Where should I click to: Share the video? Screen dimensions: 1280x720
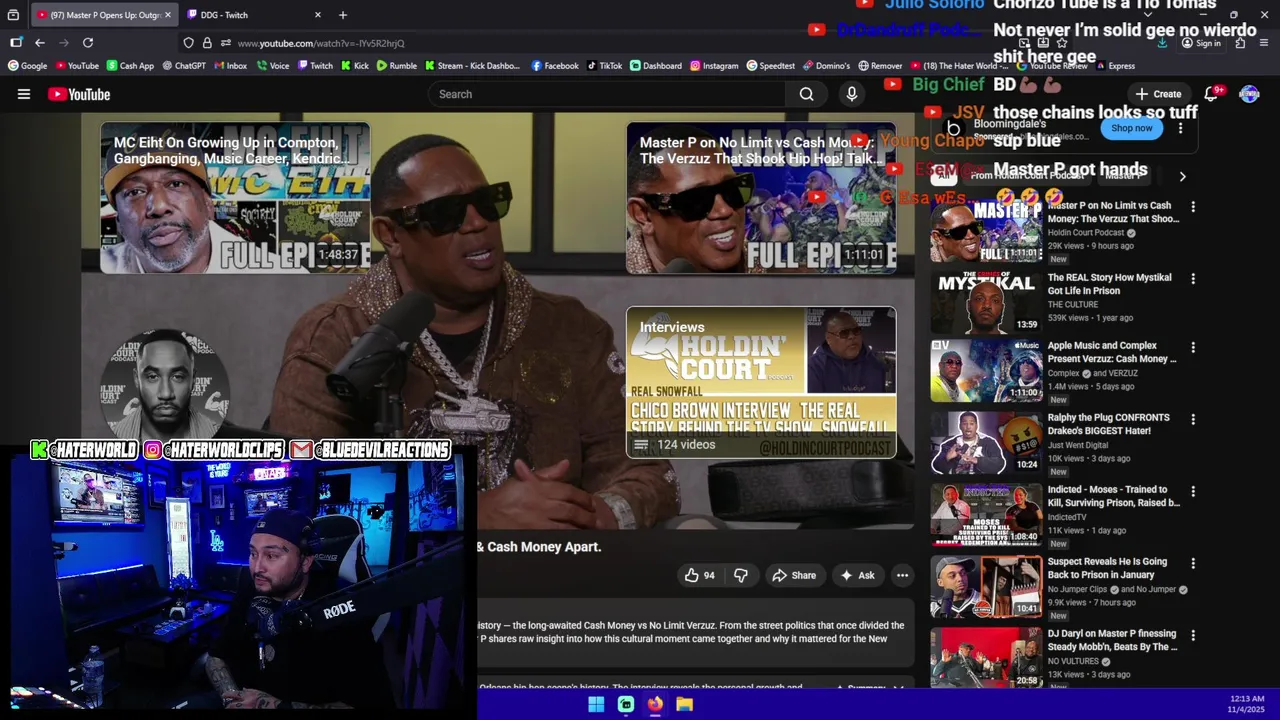tap(794, 575)
